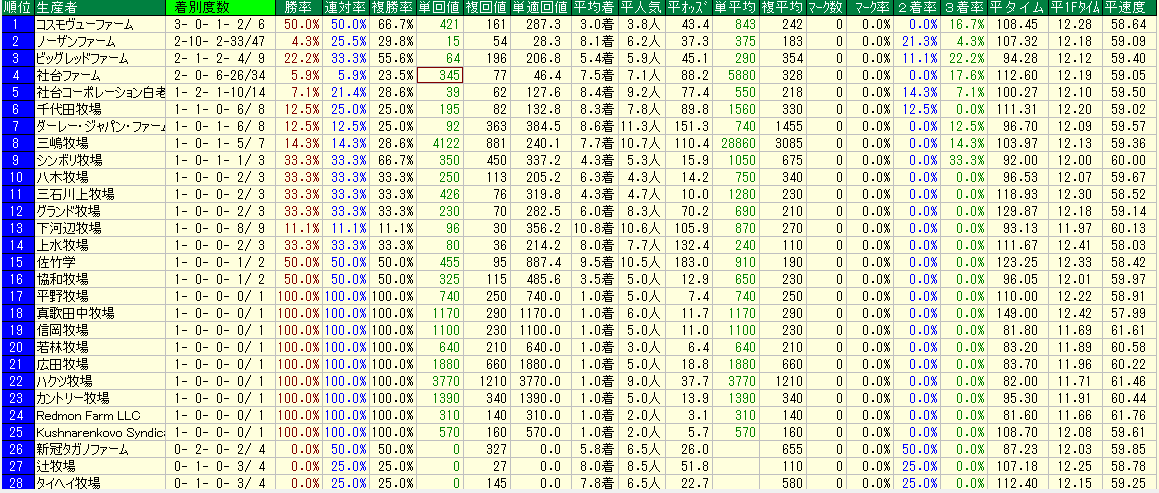Sort by 2着率 column header
This screenshot has width=1159, height=493.
918,8
